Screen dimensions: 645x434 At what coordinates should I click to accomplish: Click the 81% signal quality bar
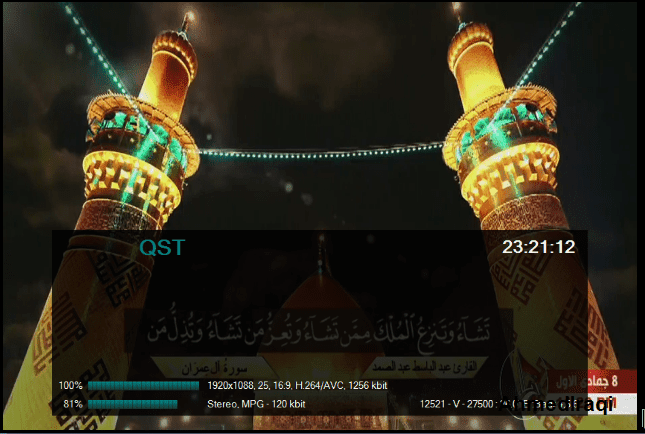[x=132, y=404]
